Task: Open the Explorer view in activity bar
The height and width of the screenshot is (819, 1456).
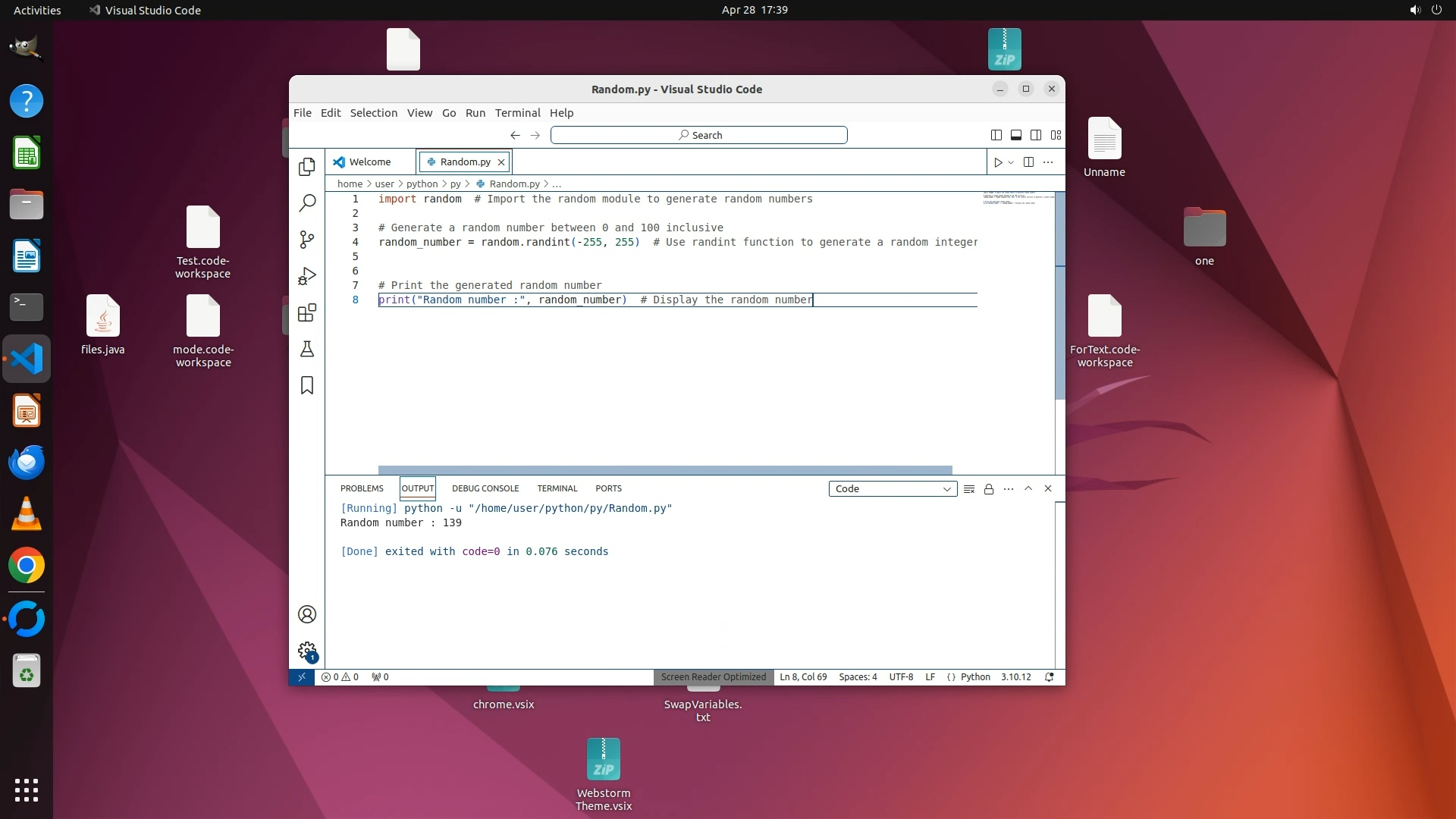Action: [x=306, y=167]
